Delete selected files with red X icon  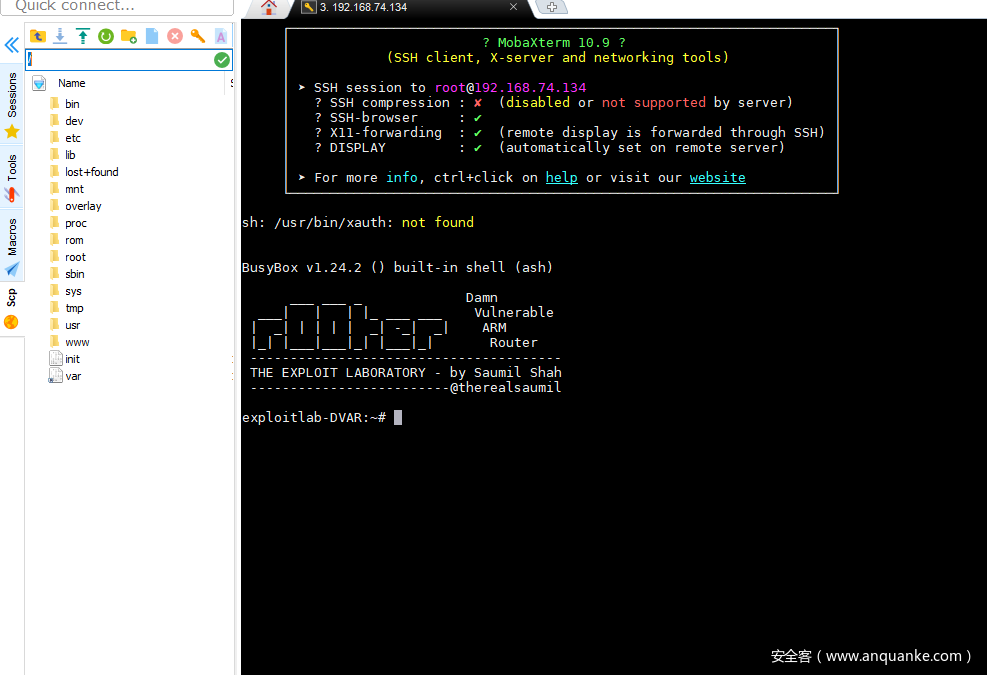tap(175, 36)
